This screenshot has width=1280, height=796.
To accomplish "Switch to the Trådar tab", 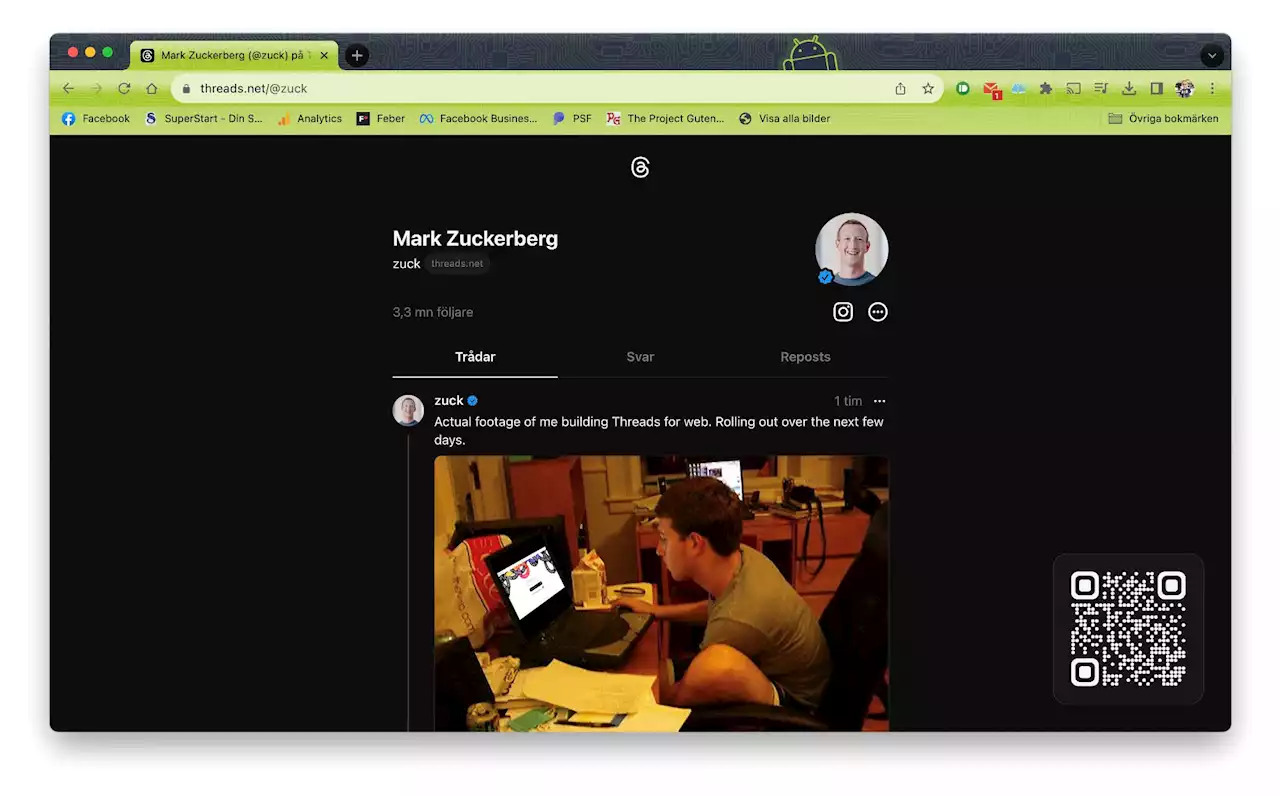I will [x=475, y=357].
